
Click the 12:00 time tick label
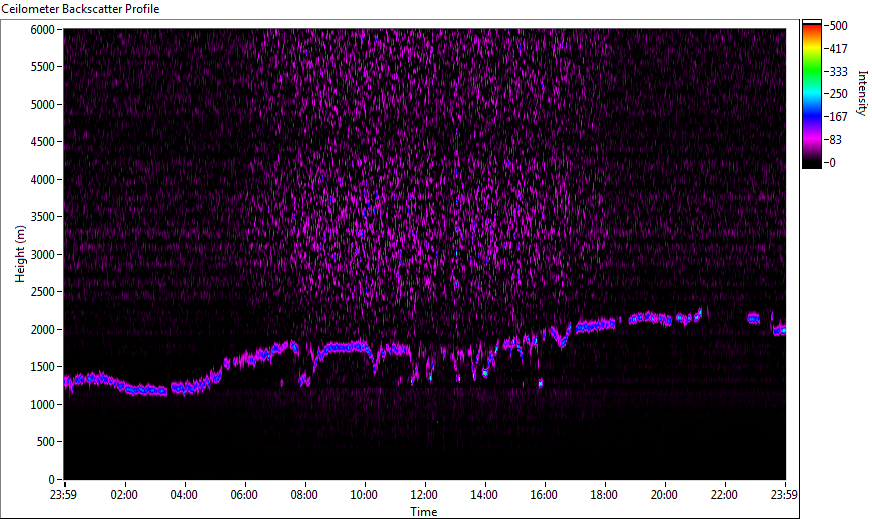(x=424, y=495)
